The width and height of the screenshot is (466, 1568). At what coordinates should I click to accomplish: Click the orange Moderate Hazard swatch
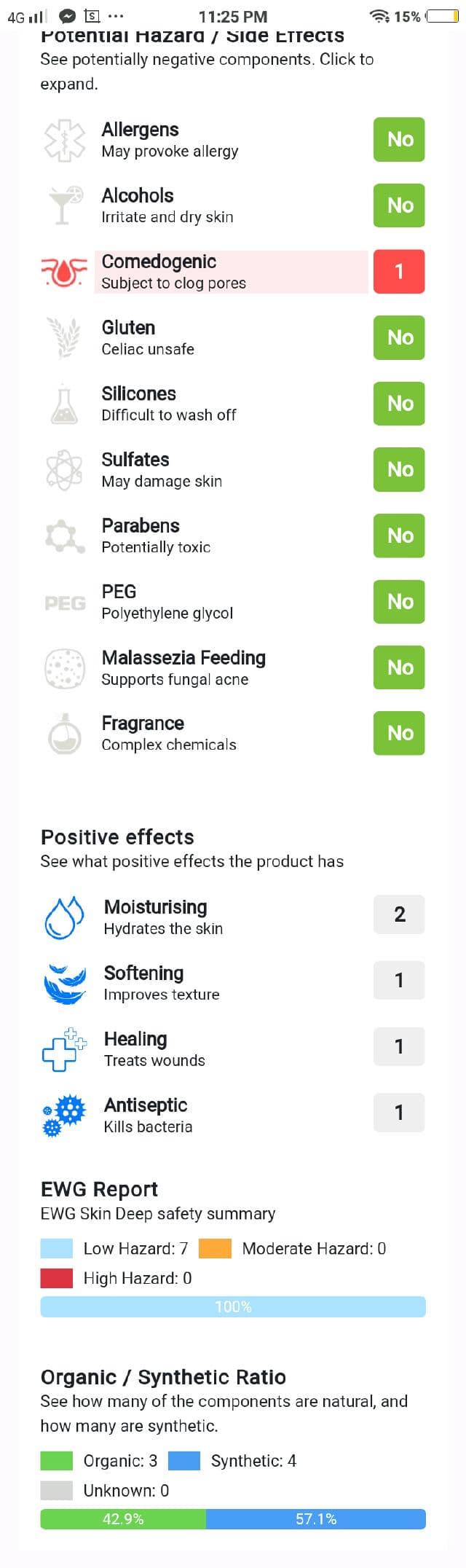click(215, 1249)
